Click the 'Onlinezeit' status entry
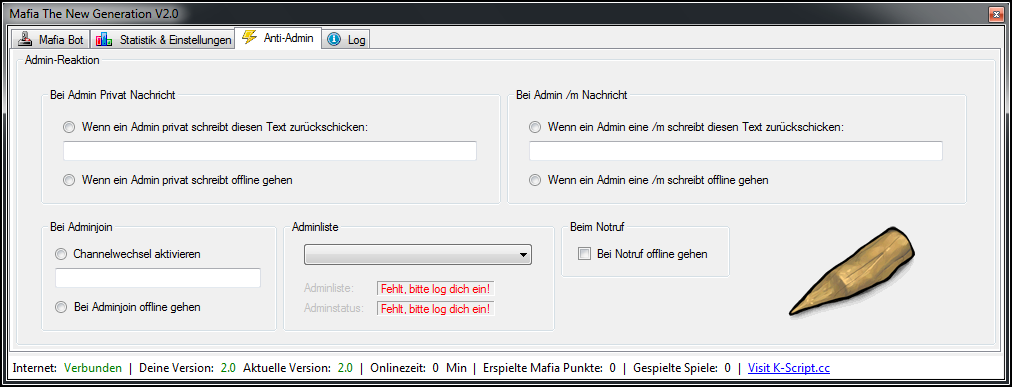This screenshot has height=387, width=1012. click(418, 368)
